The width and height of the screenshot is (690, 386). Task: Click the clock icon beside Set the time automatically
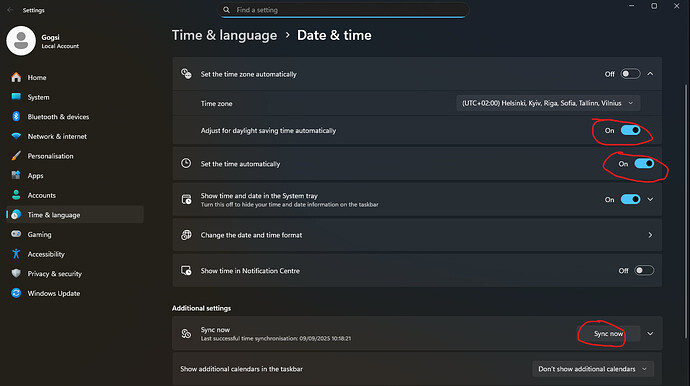pos(186,163)
